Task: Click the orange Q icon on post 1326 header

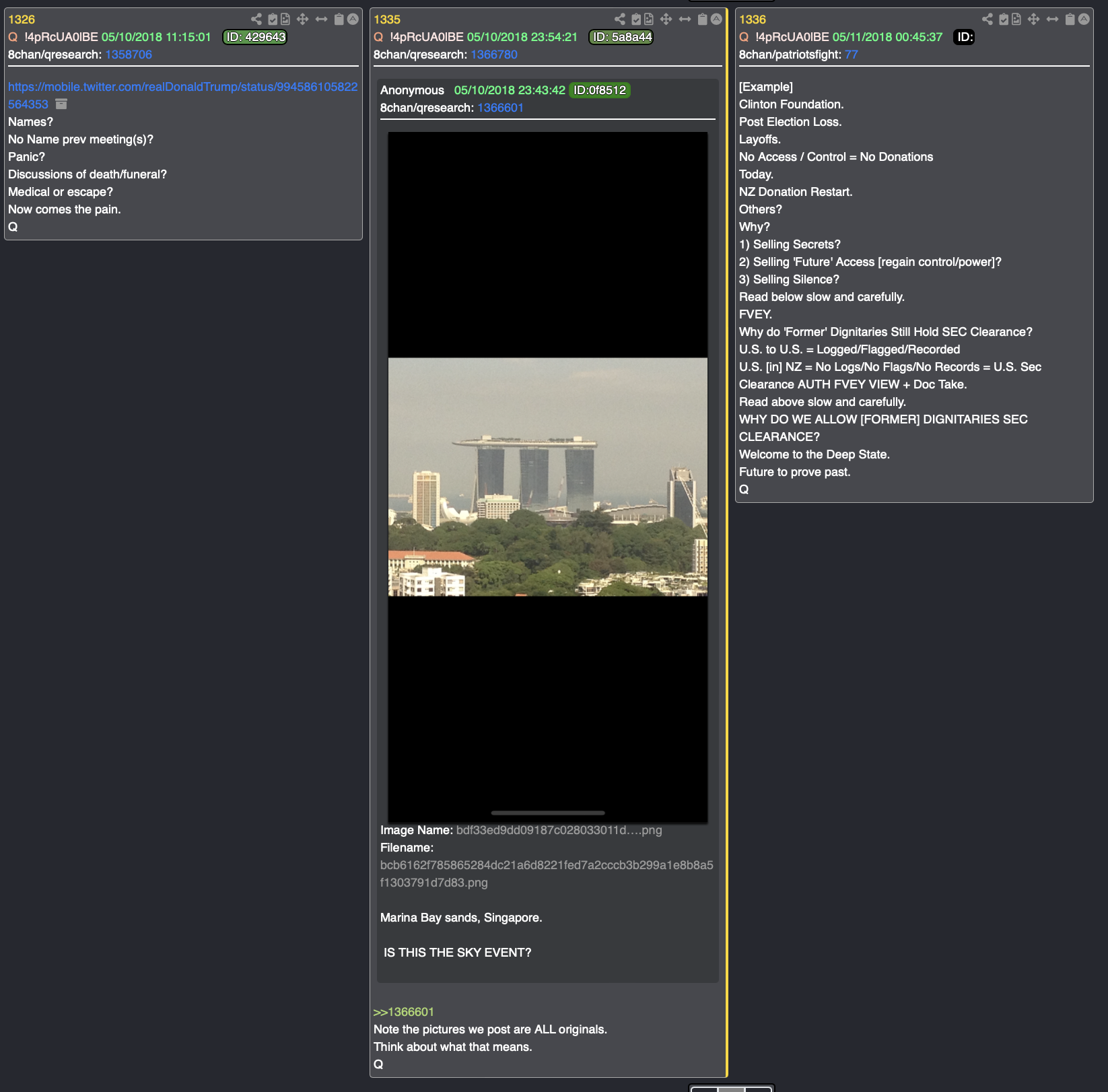Action: pos(13,37)
